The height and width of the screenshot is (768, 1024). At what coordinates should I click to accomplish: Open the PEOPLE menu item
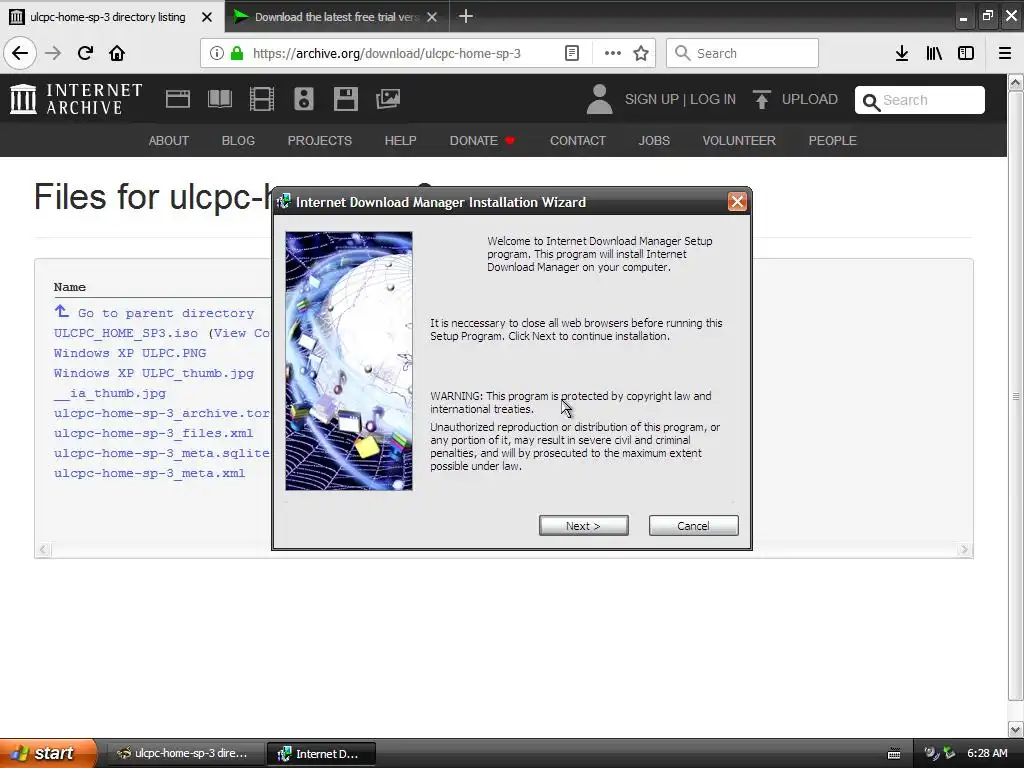833,140
